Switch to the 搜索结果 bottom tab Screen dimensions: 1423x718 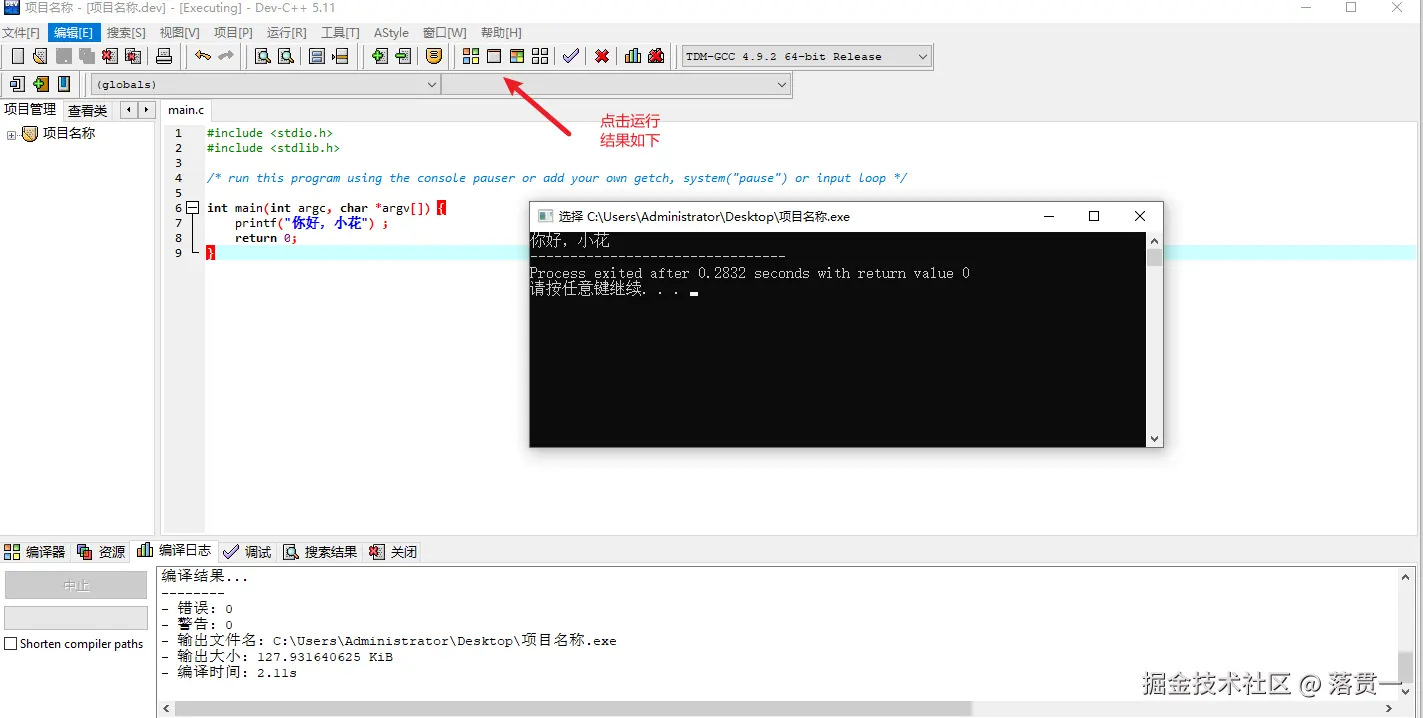tap(321, 552)
